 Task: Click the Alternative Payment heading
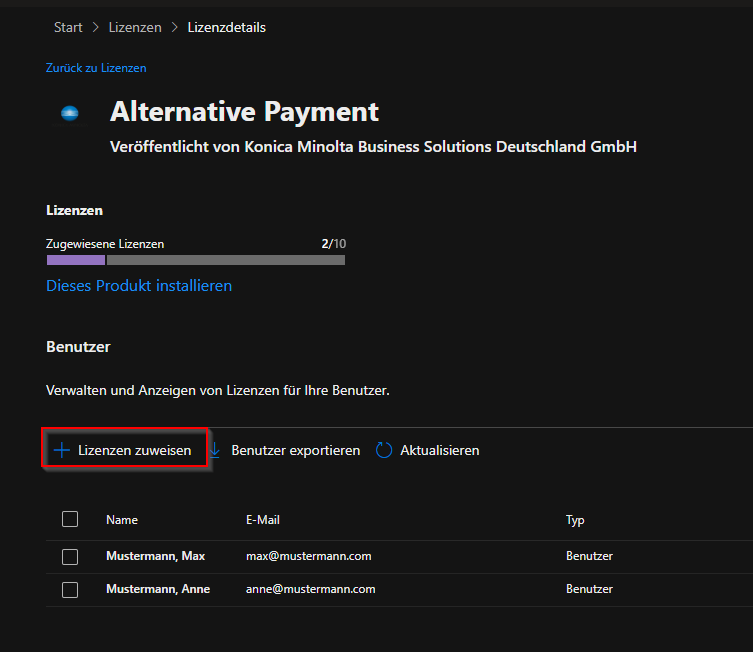[244, 111]
